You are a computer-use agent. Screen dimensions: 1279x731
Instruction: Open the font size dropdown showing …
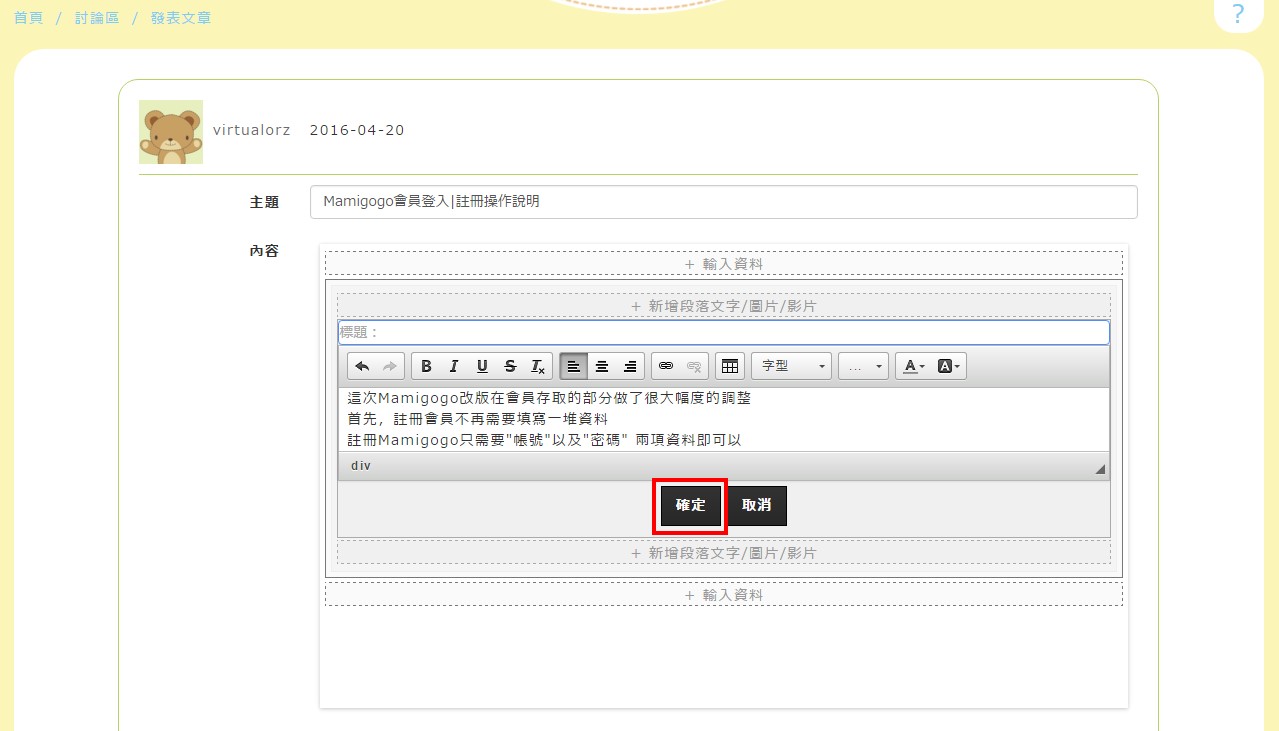[863, 366]
